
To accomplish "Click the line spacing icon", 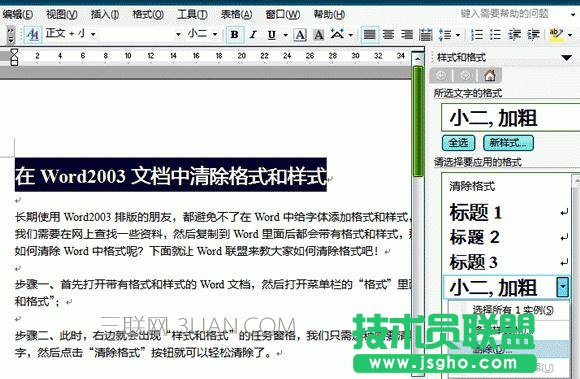I will [445, 35].
